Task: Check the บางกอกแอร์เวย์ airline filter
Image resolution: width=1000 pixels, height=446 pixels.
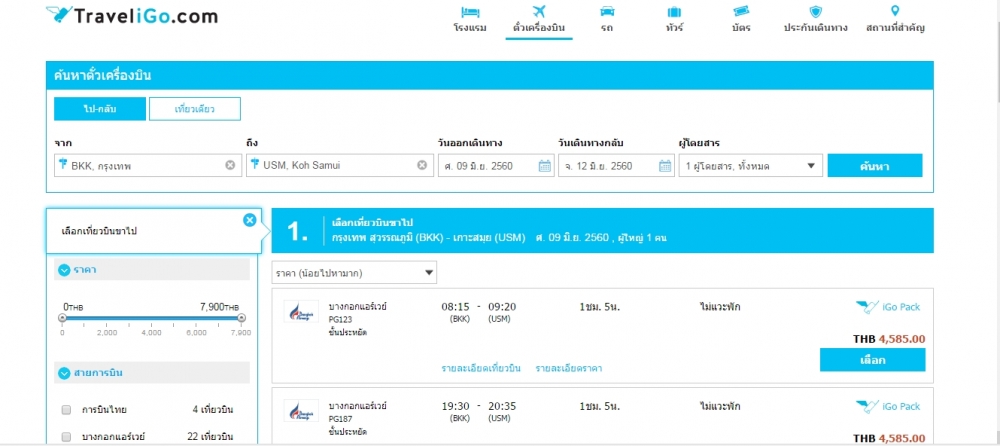Action: tap(67, 437)
